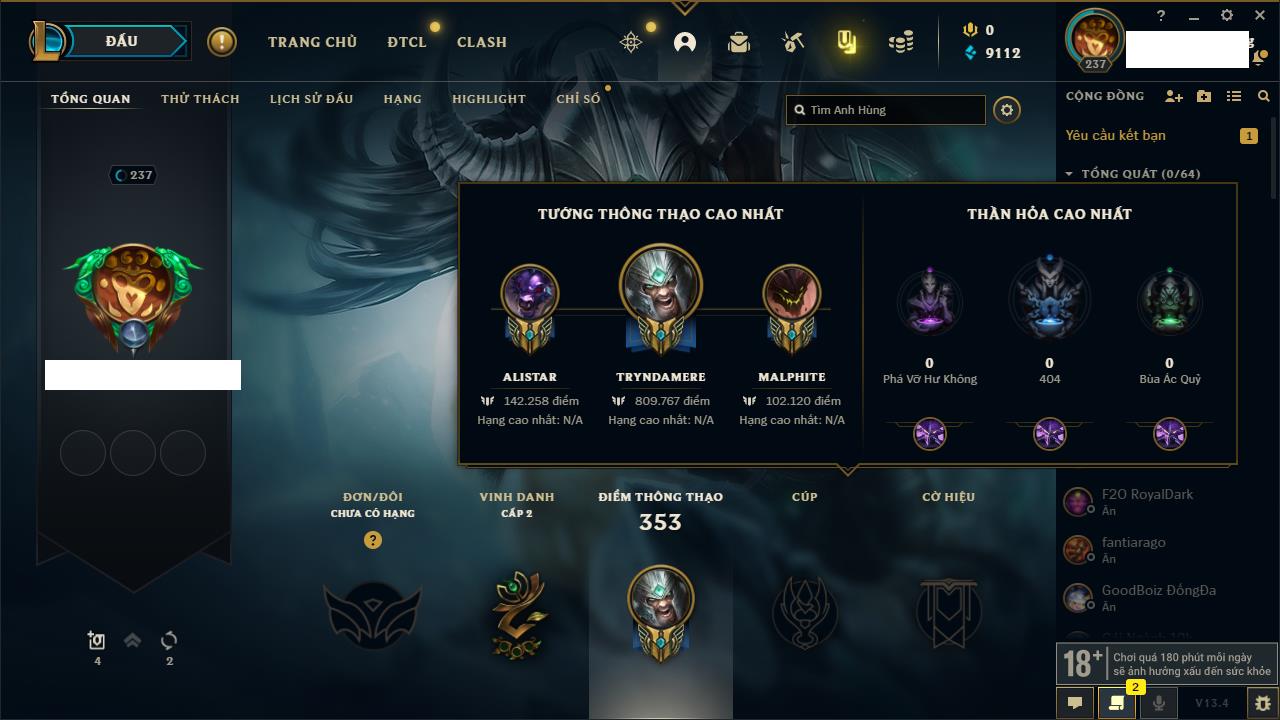
Task: Open the Crafting hammer icon
Action: coord(793,42)
